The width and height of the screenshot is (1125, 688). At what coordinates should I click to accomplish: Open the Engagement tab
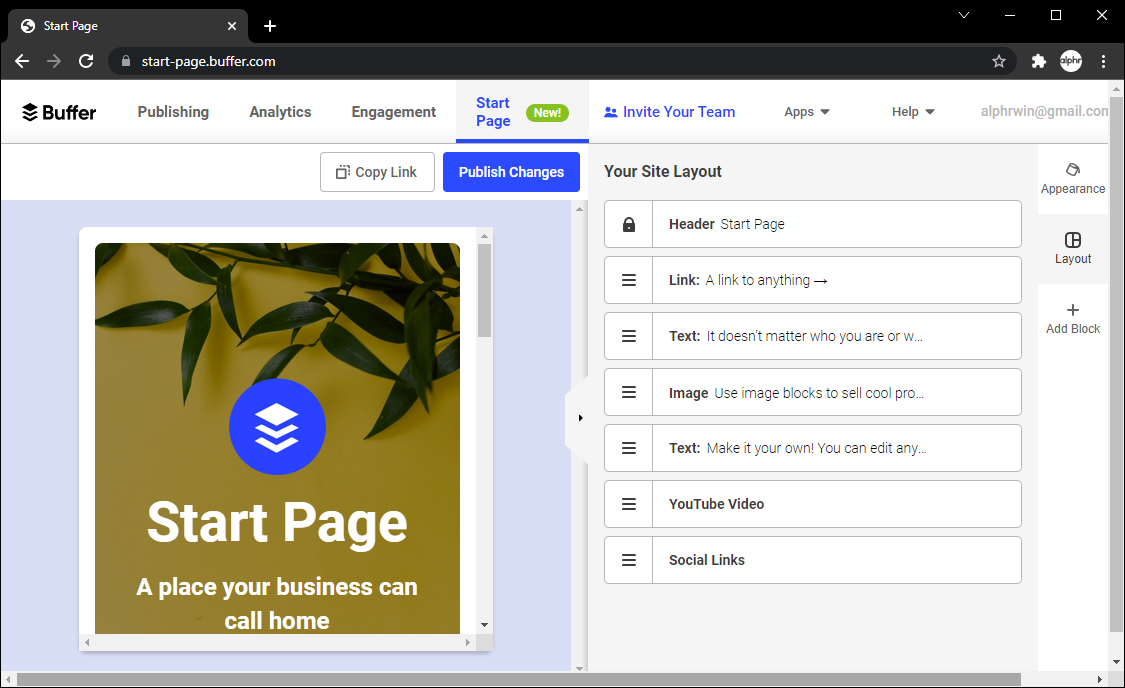(x=393, y=112)
